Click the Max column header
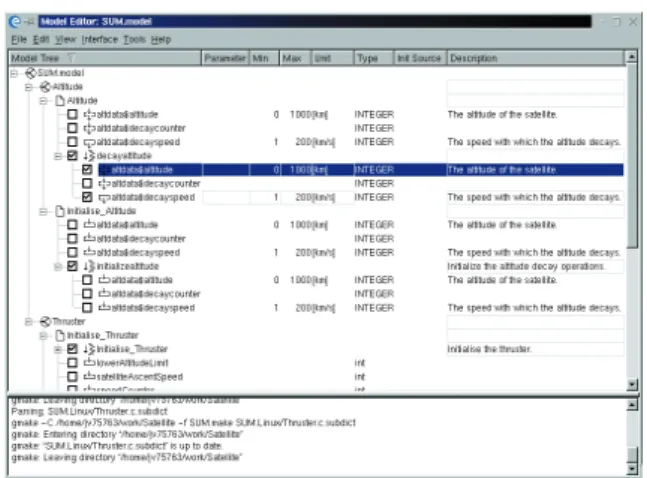The height and width of the screenshot is (478, 647). [295, 58]
